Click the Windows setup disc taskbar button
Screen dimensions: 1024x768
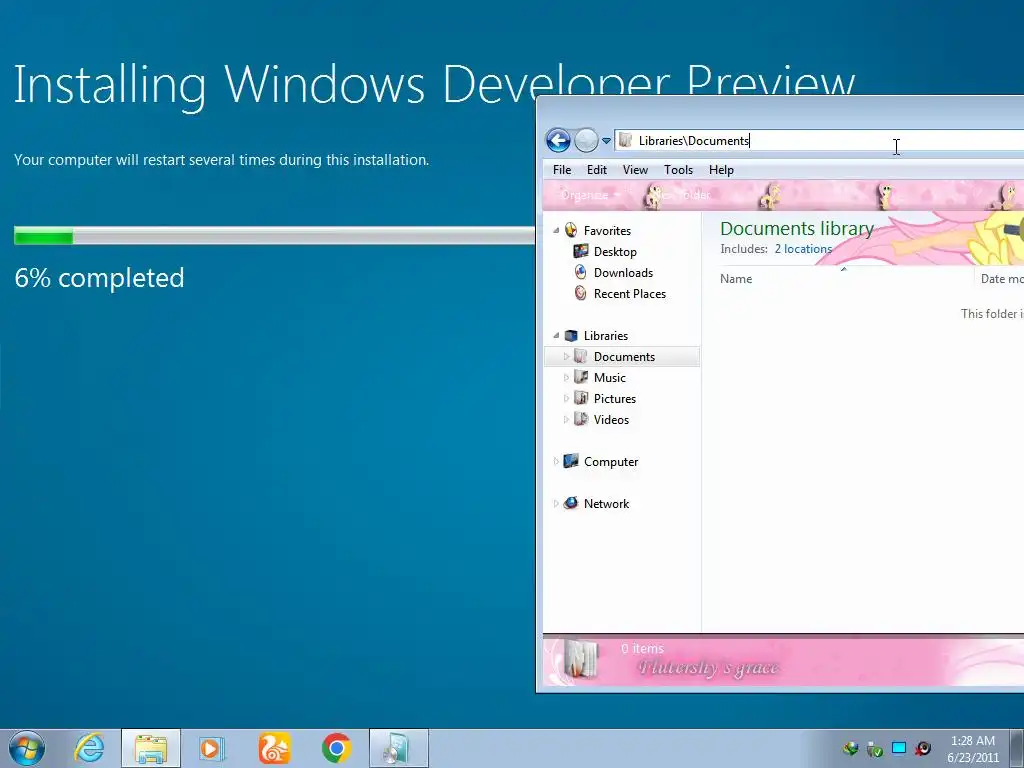tap(398, 748)
